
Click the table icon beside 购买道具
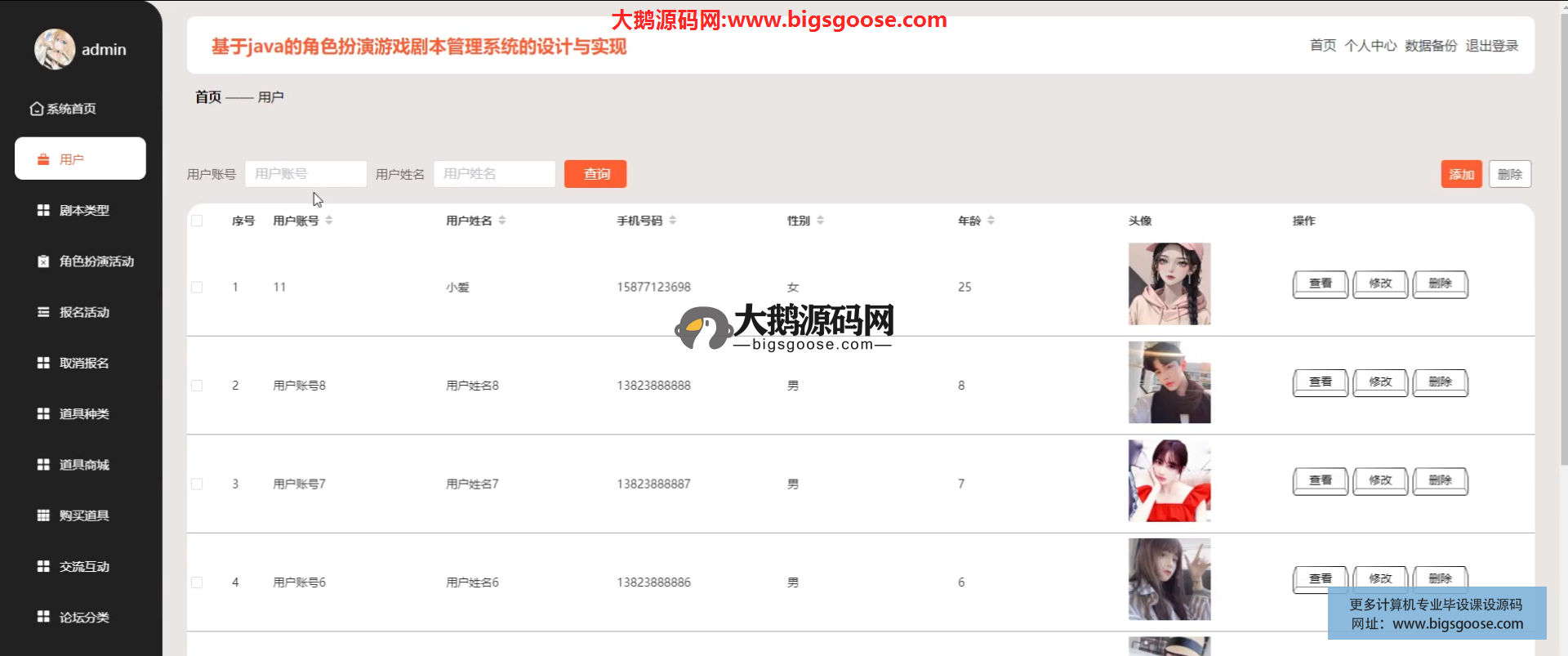point(43,515)
